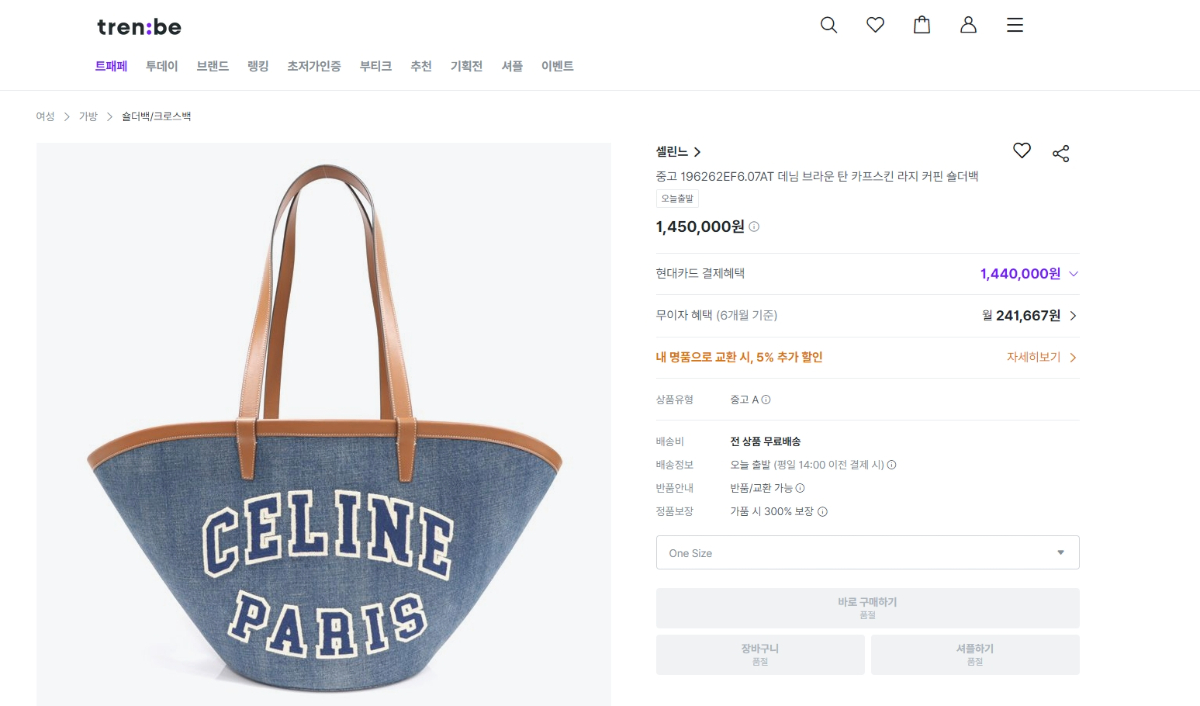Open the shopping bag cart icon
This screenshot has width=1200, height=706.
(x=922, y=25)
